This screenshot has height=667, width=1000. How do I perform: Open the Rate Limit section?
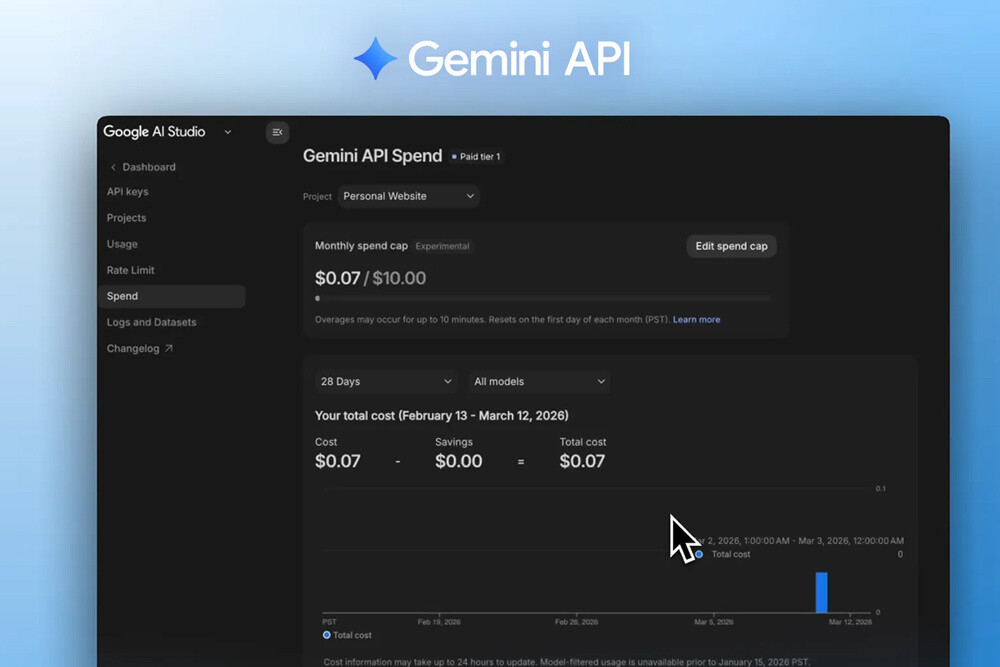(131, 270)
